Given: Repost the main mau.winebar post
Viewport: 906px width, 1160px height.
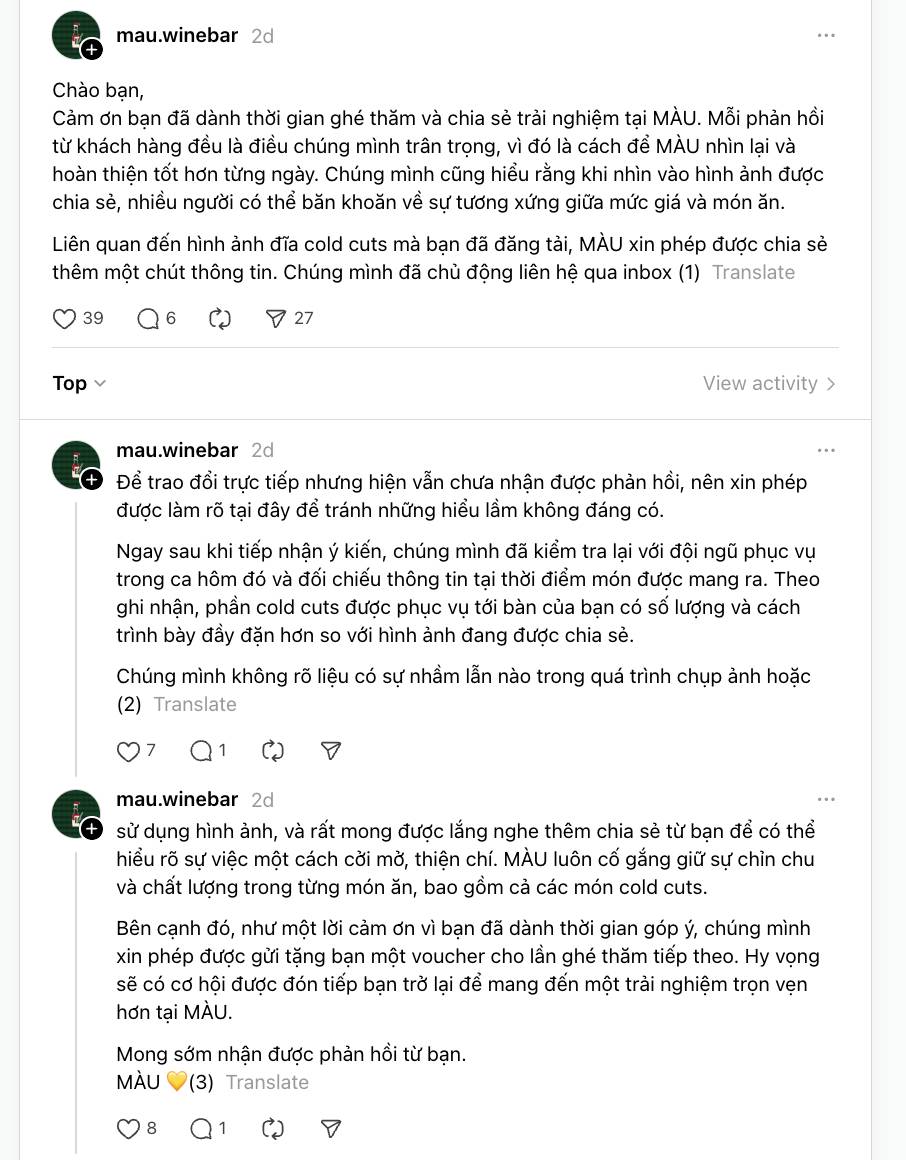Looking at the screenshot, I should 220,319.
